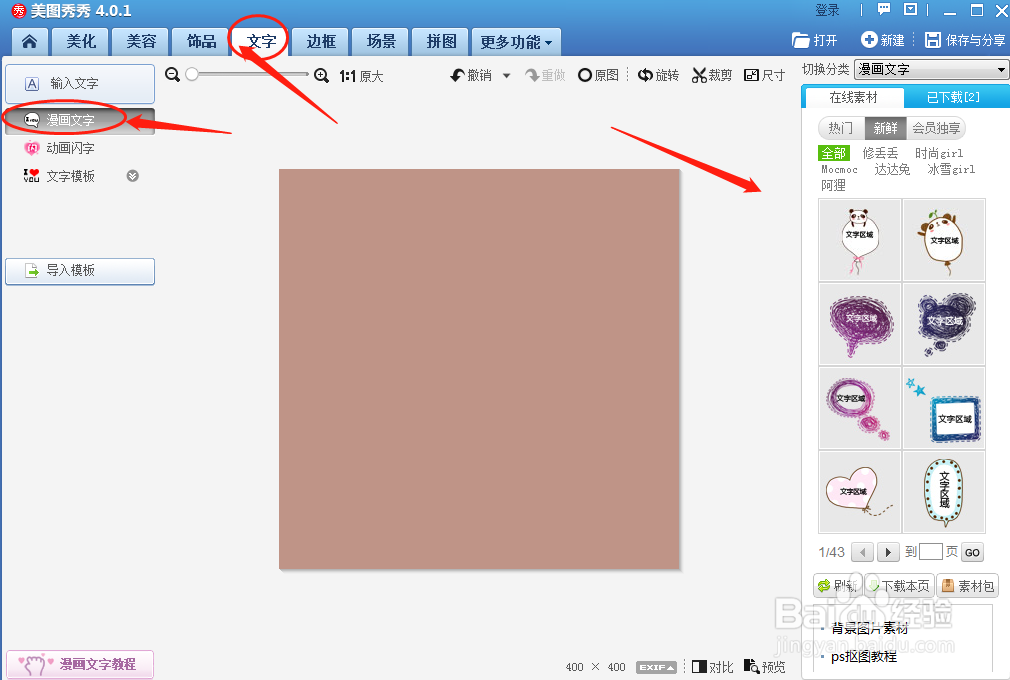Go to next material page arrow
Viewport: 1010px width, 680px height.
[x=888, y=552]
